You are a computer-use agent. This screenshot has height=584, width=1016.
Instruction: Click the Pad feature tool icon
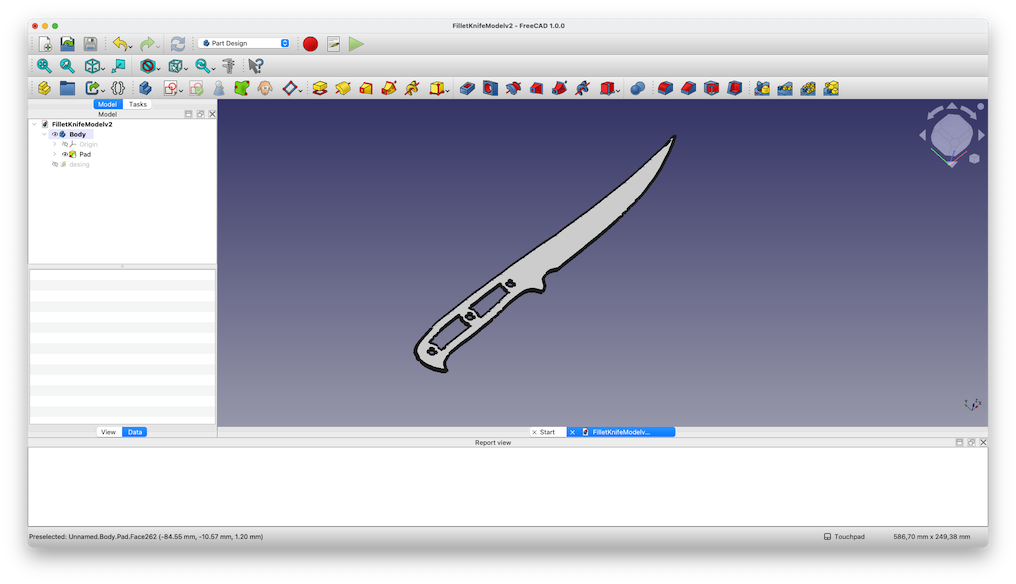[x=320, y=88]
